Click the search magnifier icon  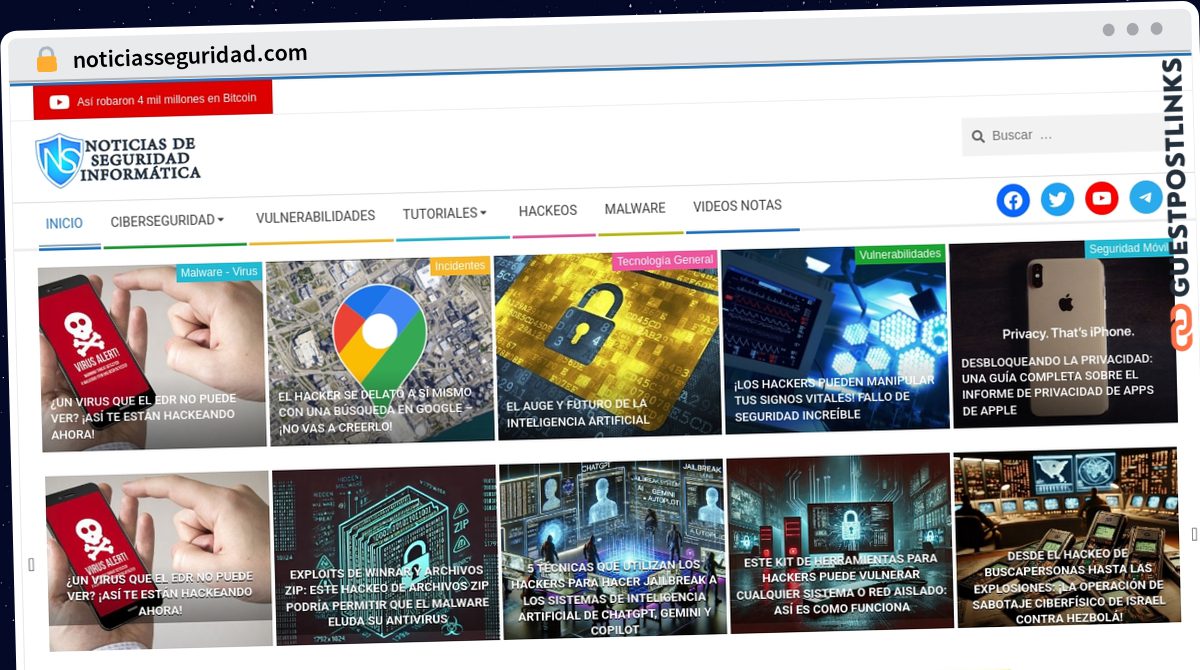[x=979, y=136]
